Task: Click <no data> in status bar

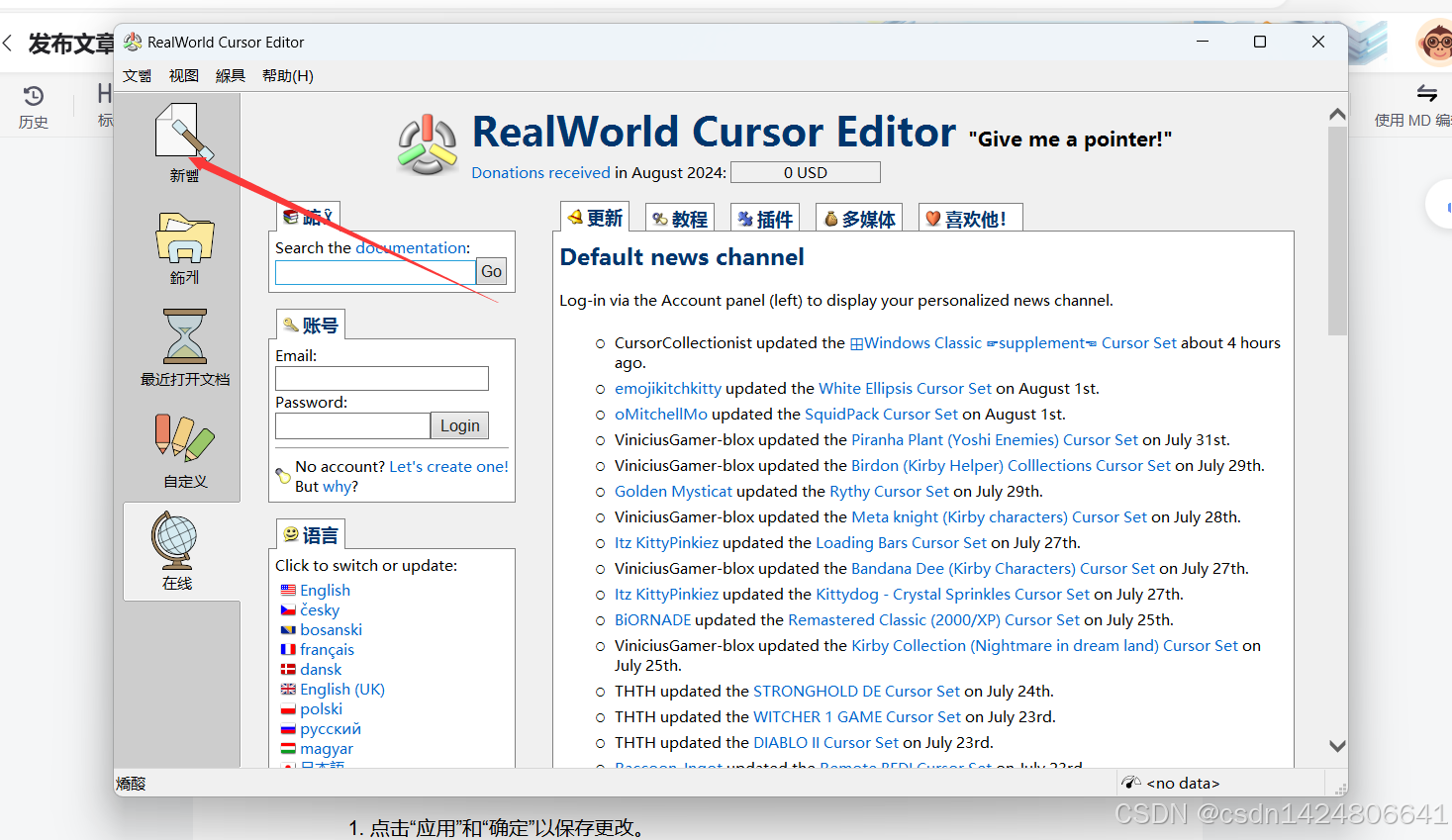Action: [x=1183, y=783]
